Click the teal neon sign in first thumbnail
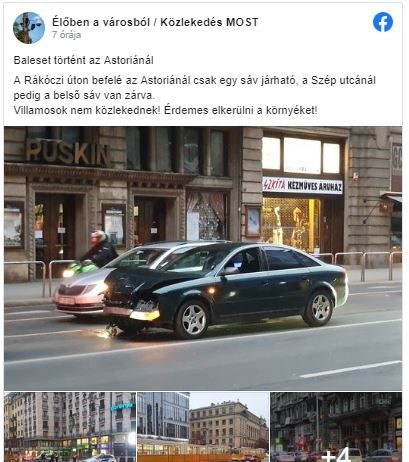409x462 pixels. click(x=121, y=406)
